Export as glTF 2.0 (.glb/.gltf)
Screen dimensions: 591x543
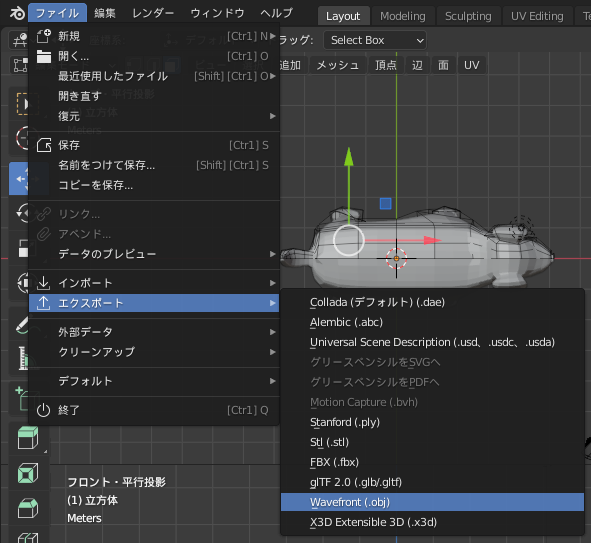pos(432,482)
